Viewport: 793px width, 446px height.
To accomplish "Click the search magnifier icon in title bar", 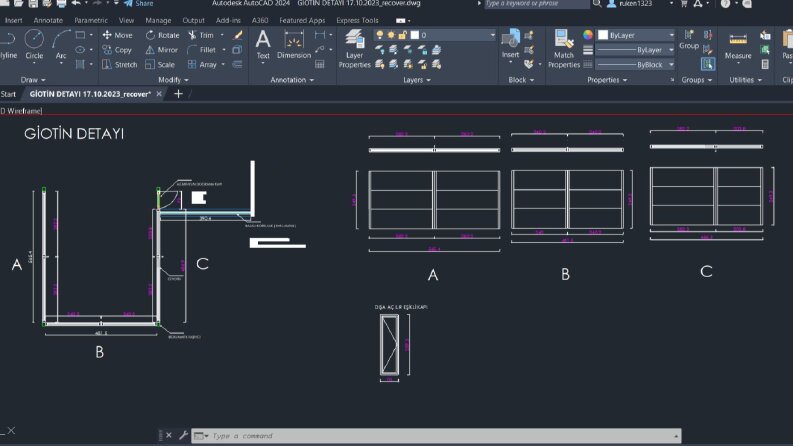I will tap(597, 4).
